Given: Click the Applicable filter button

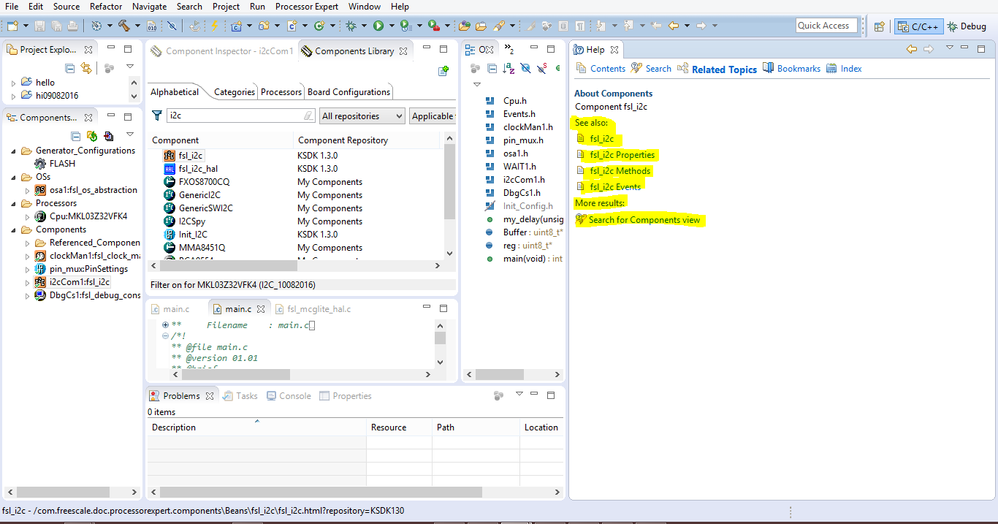Looking at the screenshot, I should pyautogui.click(x=432, y=116).
